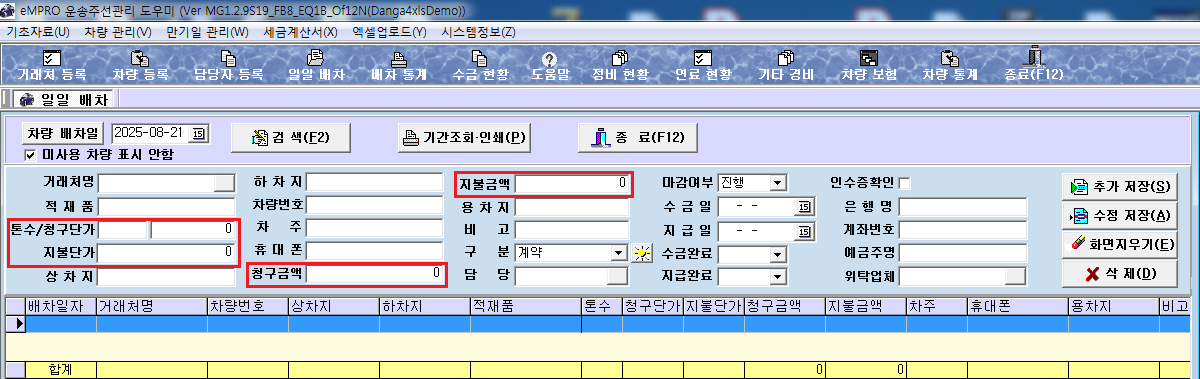Open 차량 관리(V) menu

pyautogui.click(x=118, y=32)
